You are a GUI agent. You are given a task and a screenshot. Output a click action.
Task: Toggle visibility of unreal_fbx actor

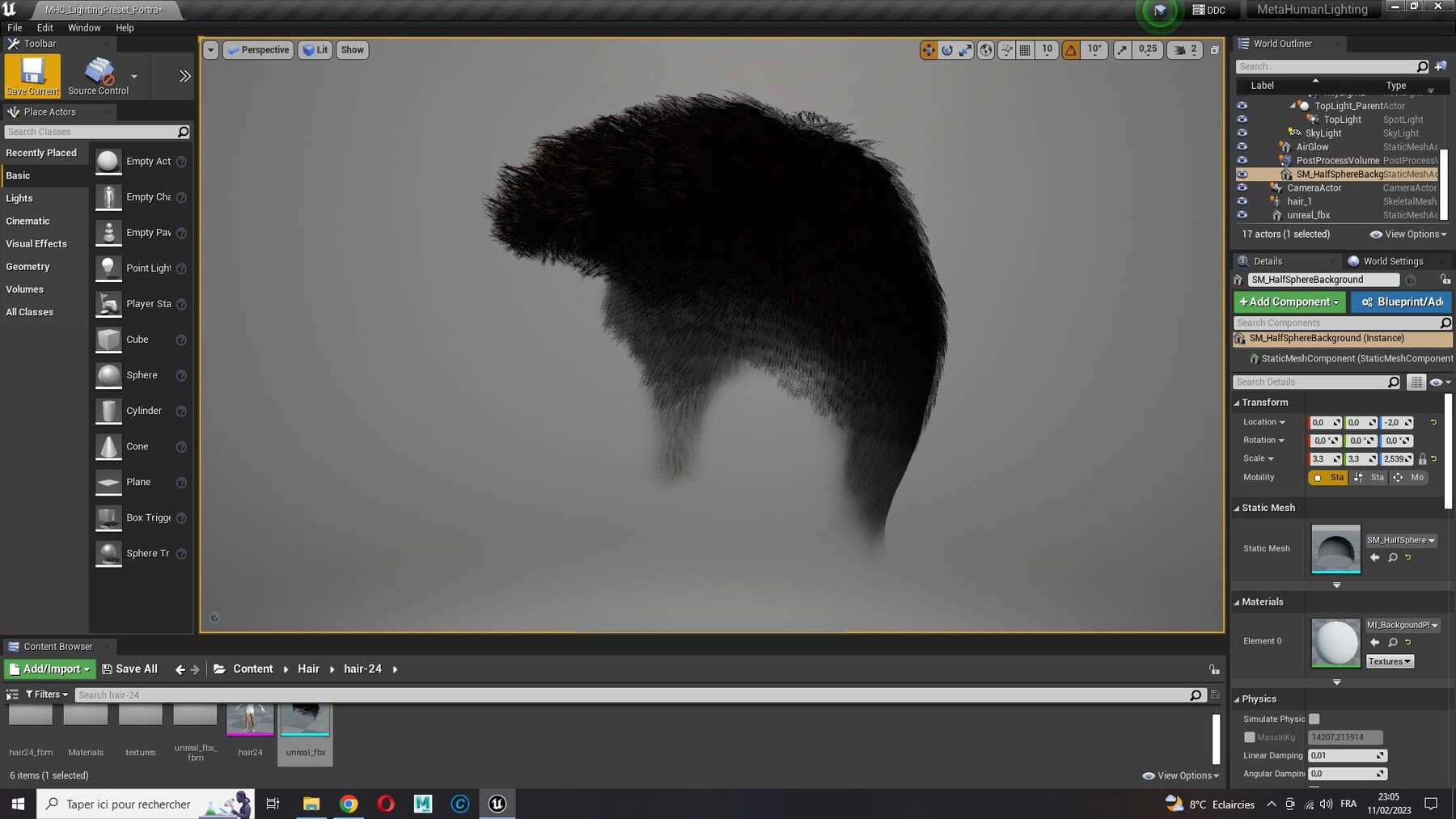tap(1242, 216)
